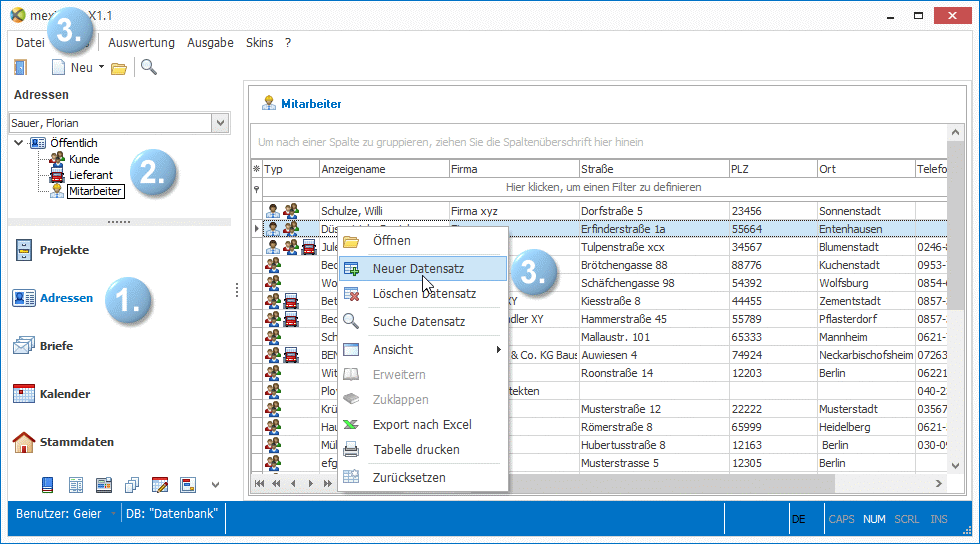Viewport: 980px width, 544px height.
Task: Click the vertical scrollbar down arrow
Action: tap(955, 465)
